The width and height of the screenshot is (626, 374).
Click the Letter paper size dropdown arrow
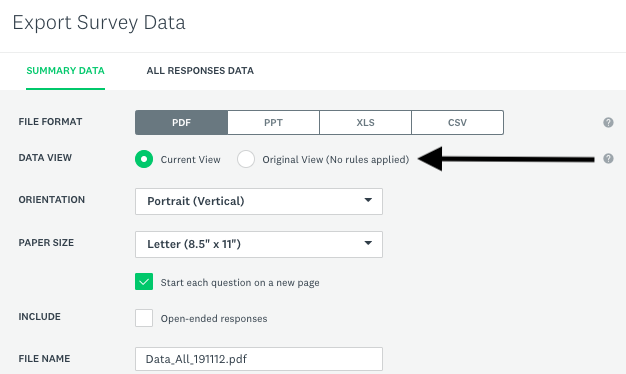click(x=368, y=243)
